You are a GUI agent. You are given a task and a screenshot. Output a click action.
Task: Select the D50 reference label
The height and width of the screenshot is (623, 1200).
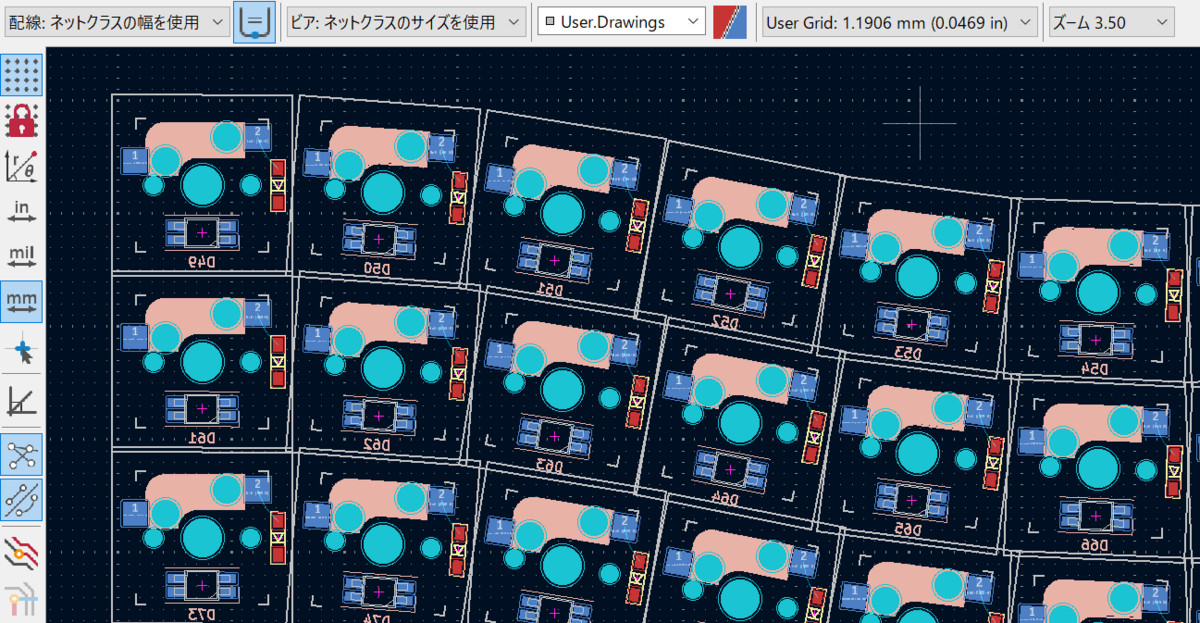pos(377,270)
